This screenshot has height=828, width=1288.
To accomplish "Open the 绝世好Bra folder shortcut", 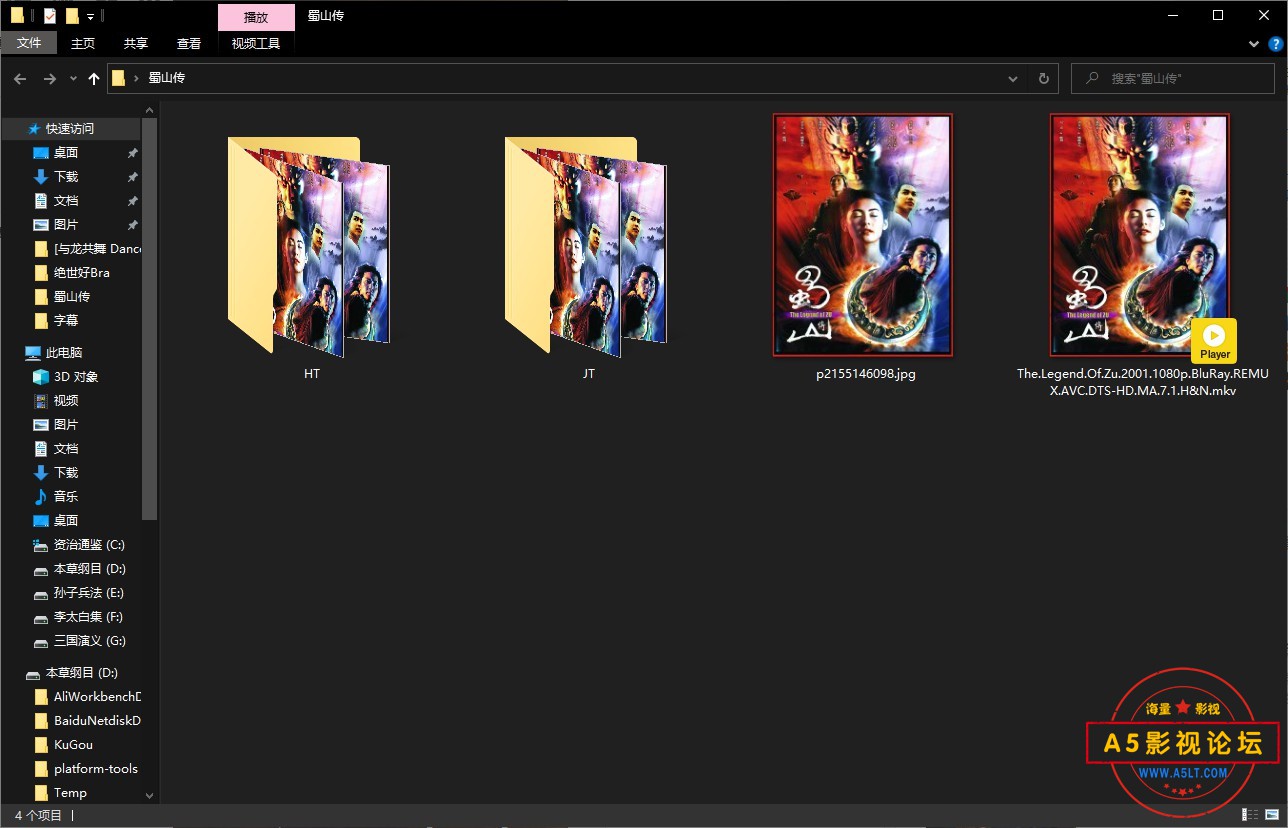I will (80, 272).
